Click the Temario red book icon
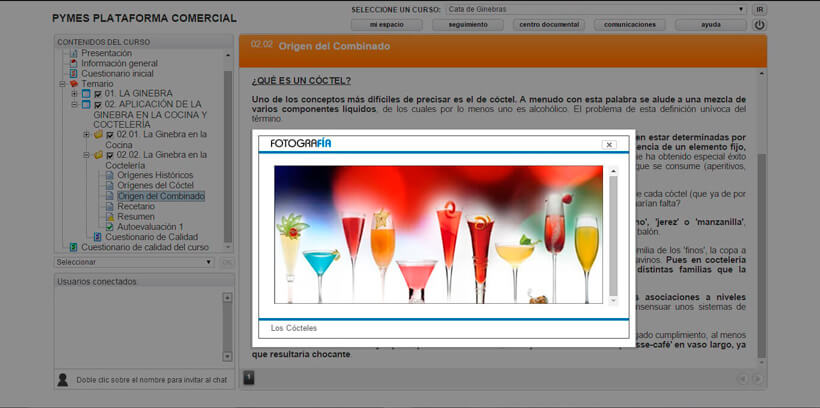The image size is (820, 408). point(74,84)
